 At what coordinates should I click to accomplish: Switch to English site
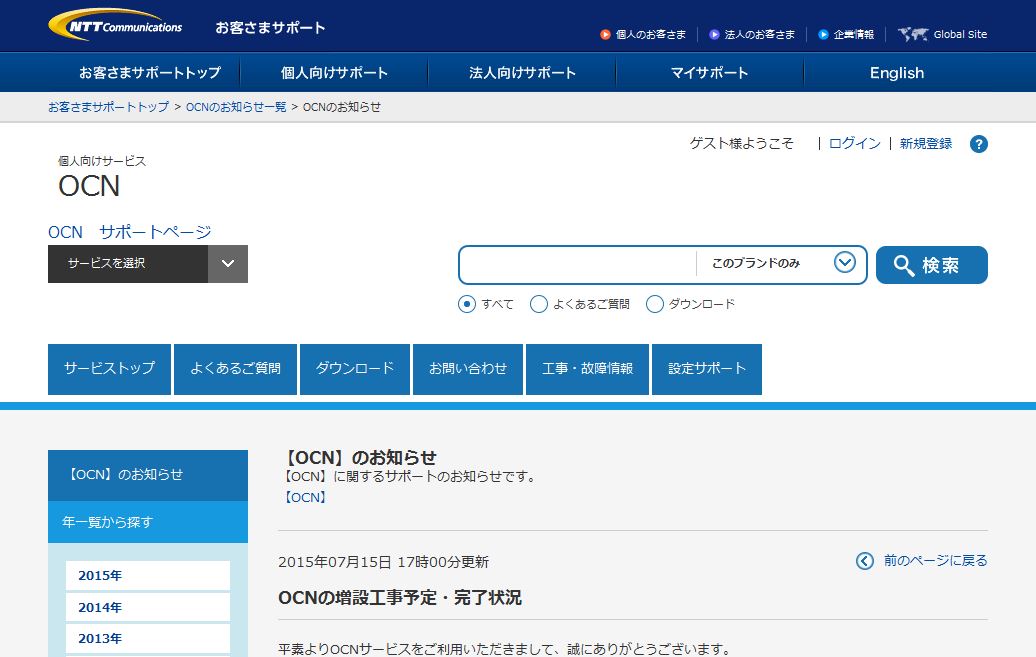pyautogui.click(x=897, y=73)
